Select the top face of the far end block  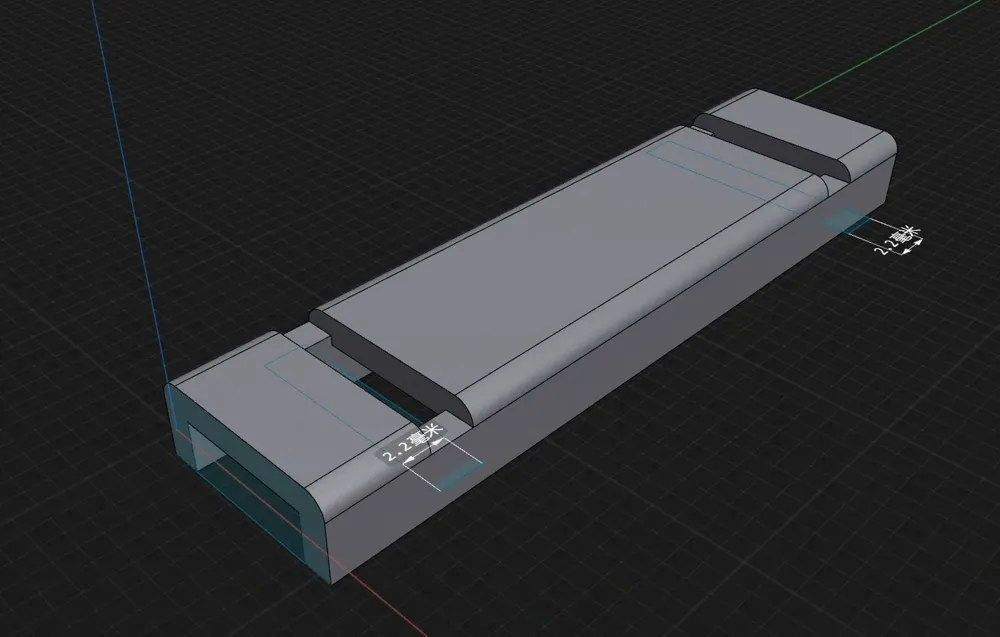800,125
